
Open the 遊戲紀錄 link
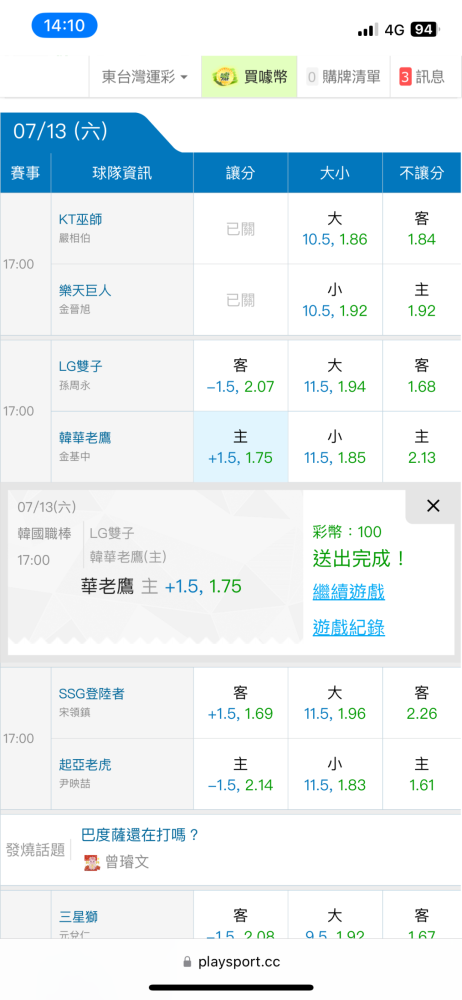348,628
